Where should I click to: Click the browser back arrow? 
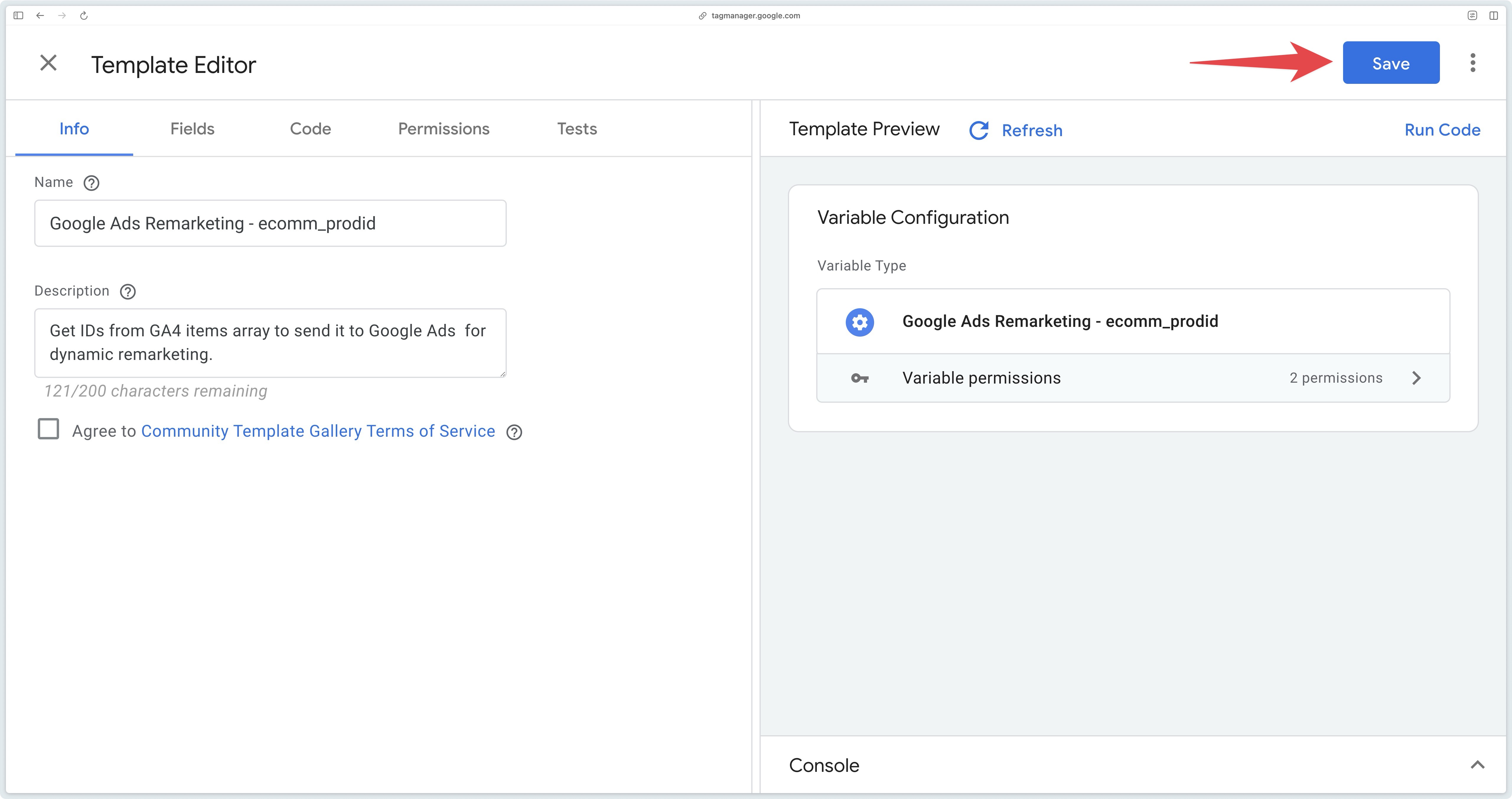pos(40,16)
